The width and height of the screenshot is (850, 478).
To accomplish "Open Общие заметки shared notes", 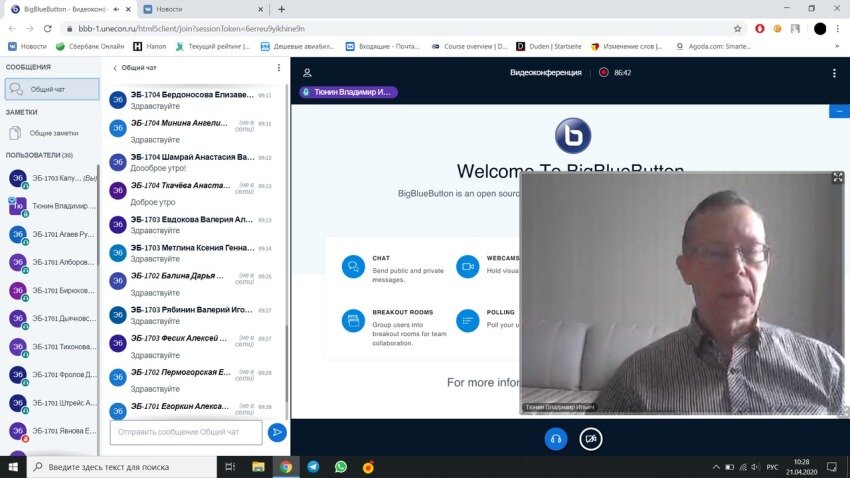I will click(52, 133).
